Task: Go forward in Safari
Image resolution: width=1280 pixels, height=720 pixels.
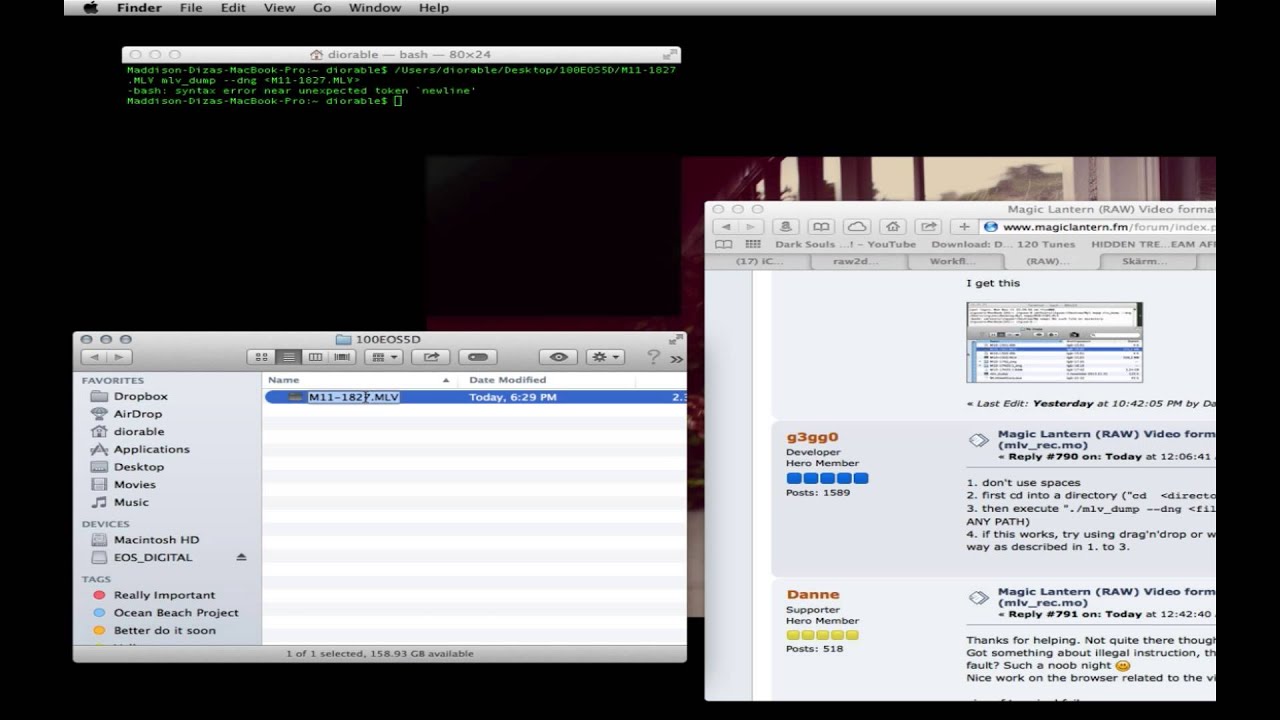Action: pos(753,227)
